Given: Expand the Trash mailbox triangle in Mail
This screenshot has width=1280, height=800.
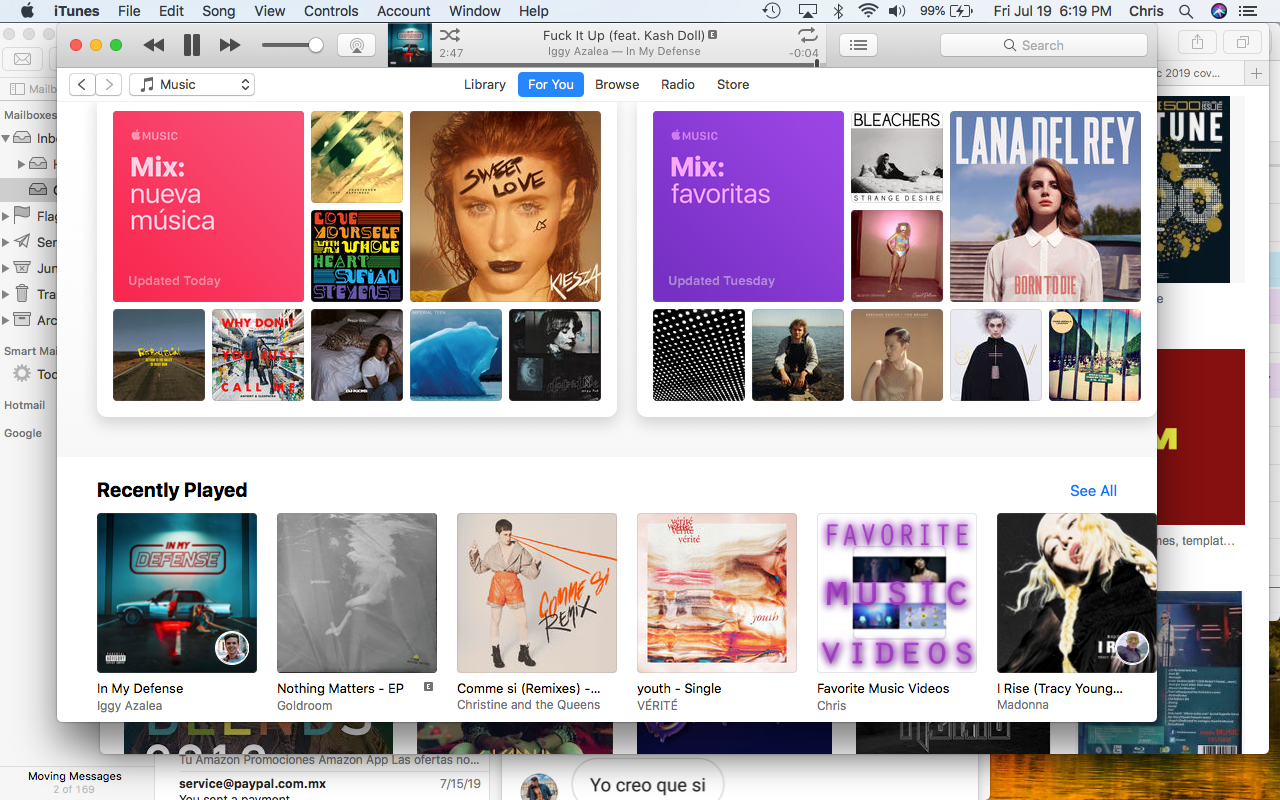Looking at the screenshot, I should point(6,294).
